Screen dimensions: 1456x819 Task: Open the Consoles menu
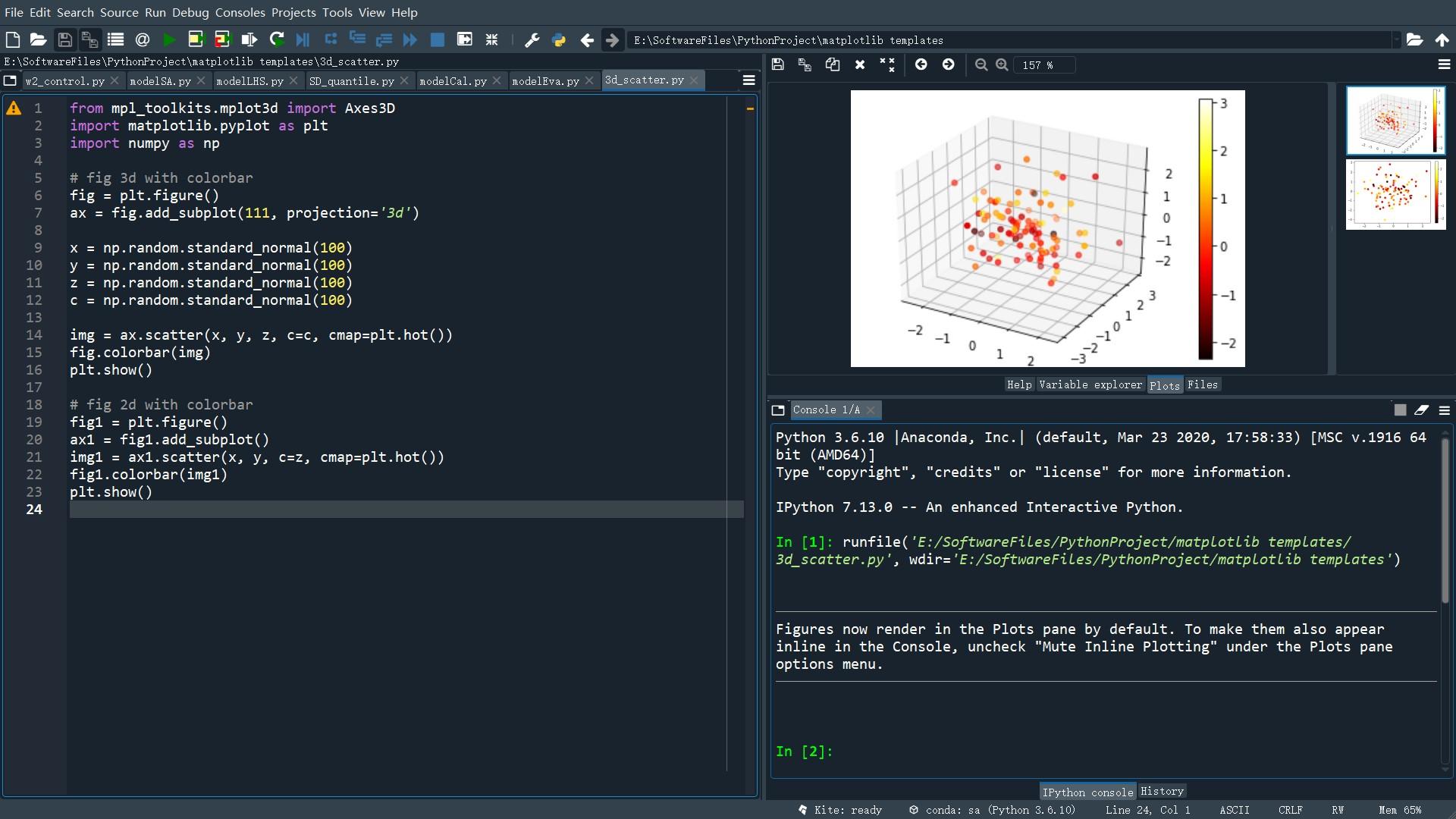[x=240, y=12]
